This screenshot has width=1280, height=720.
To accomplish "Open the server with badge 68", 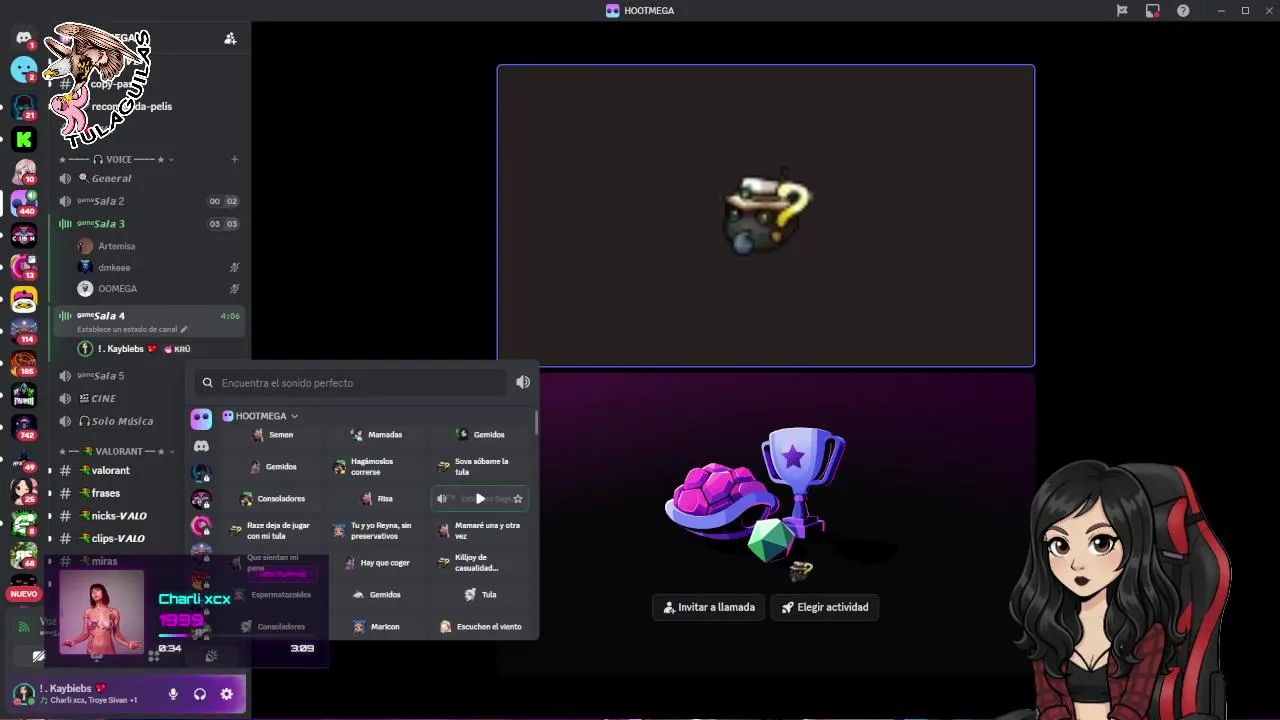I will [x=24, y=555].
